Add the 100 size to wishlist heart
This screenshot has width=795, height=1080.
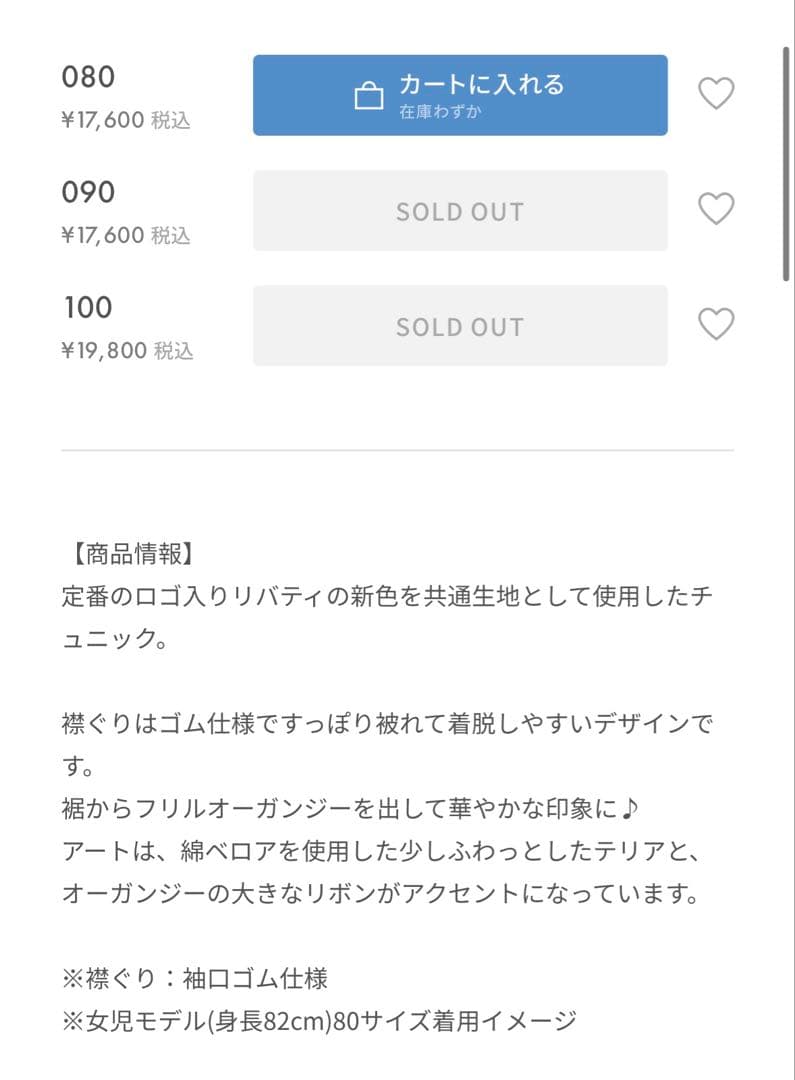(715, 325)
